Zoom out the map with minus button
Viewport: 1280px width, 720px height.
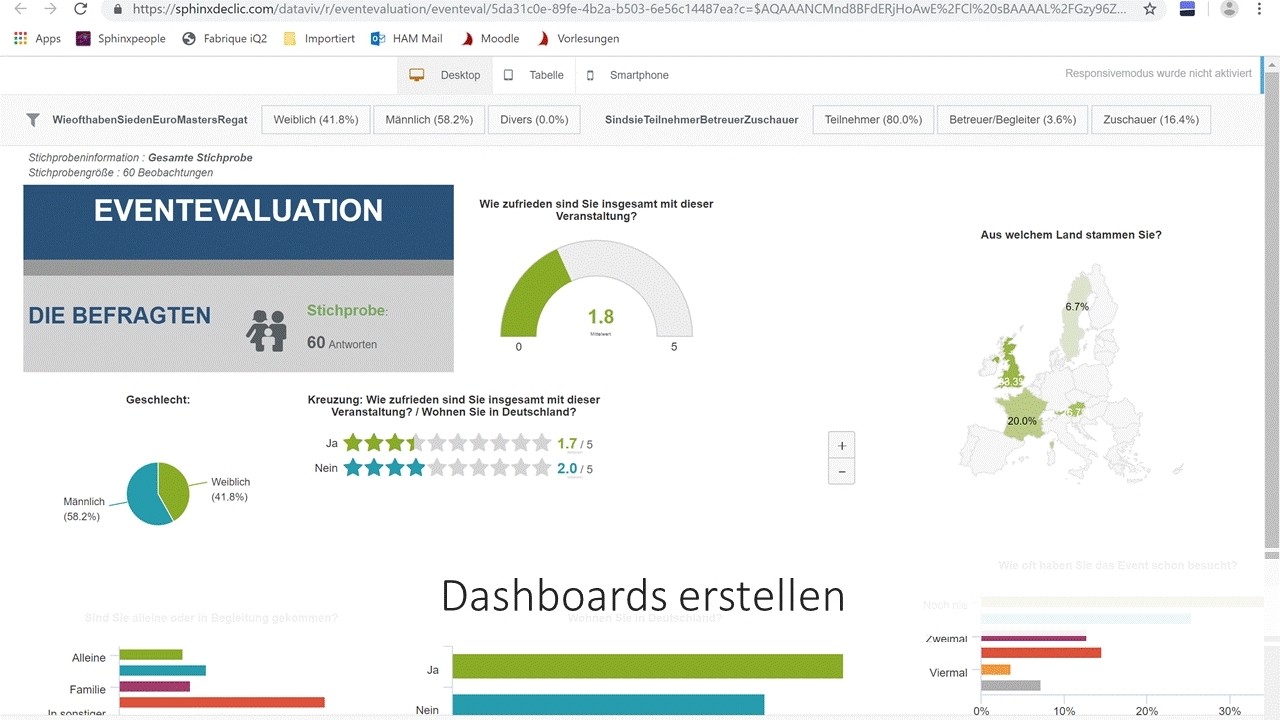(x=842, y=471)
